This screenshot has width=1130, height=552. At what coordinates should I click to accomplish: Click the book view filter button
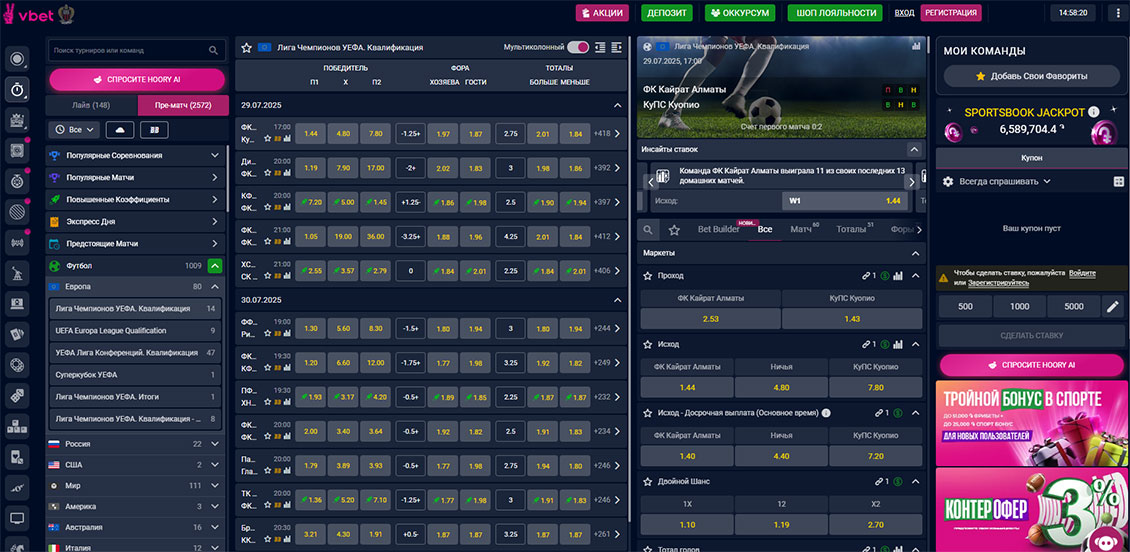point(154,130)
